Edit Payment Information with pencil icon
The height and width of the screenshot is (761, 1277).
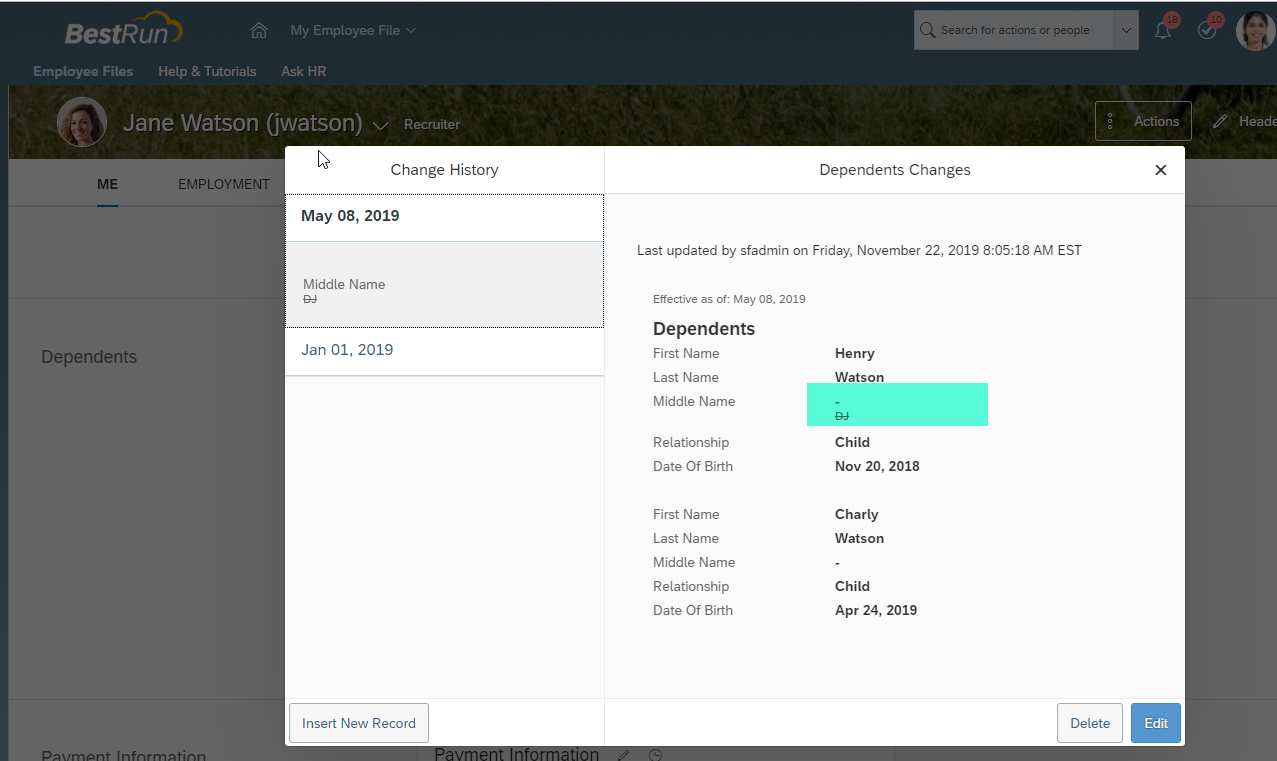pyautogui.click(x=623, y=755)
